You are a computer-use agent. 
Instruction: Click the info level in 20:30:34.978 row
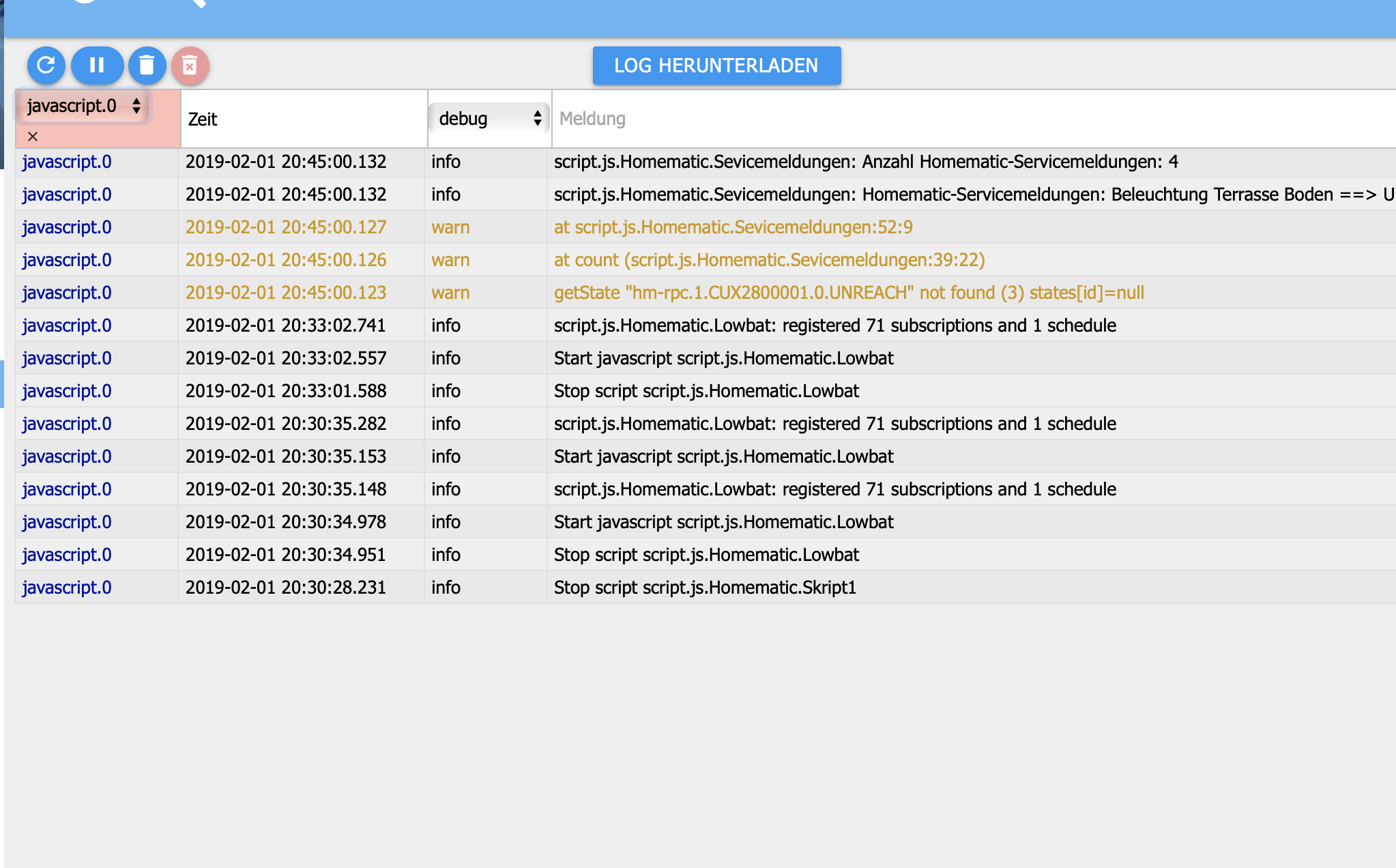pyautogui.click(x=446, y=522)
